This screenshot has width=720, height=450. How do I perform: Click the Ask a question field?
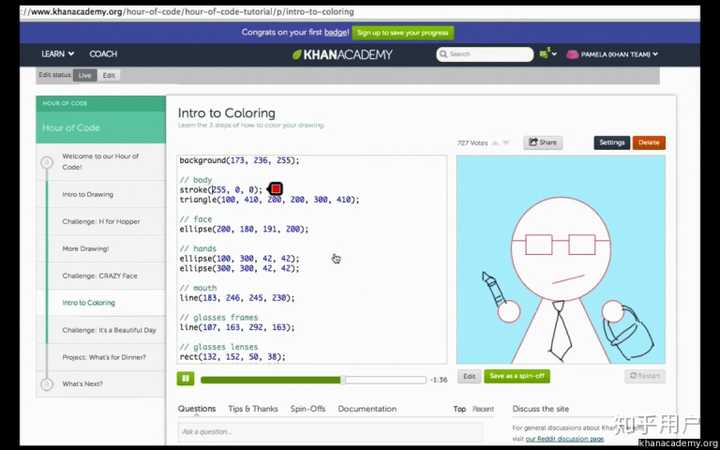coord(331,432)
